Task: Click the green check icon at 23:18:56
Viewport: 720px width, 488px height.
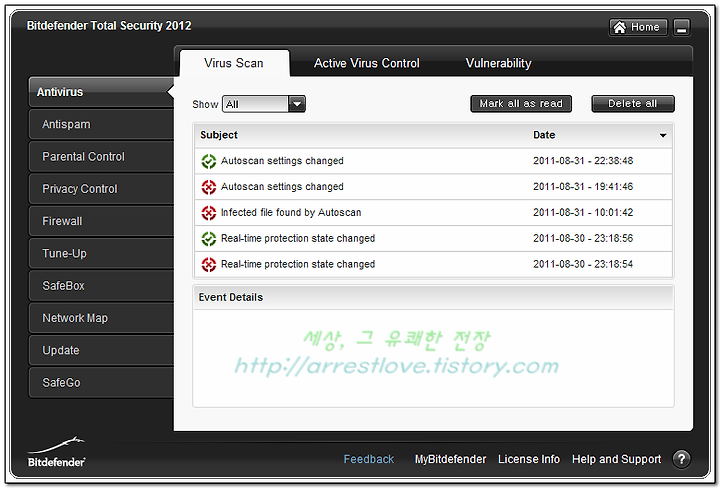Action: pos(208,239)
